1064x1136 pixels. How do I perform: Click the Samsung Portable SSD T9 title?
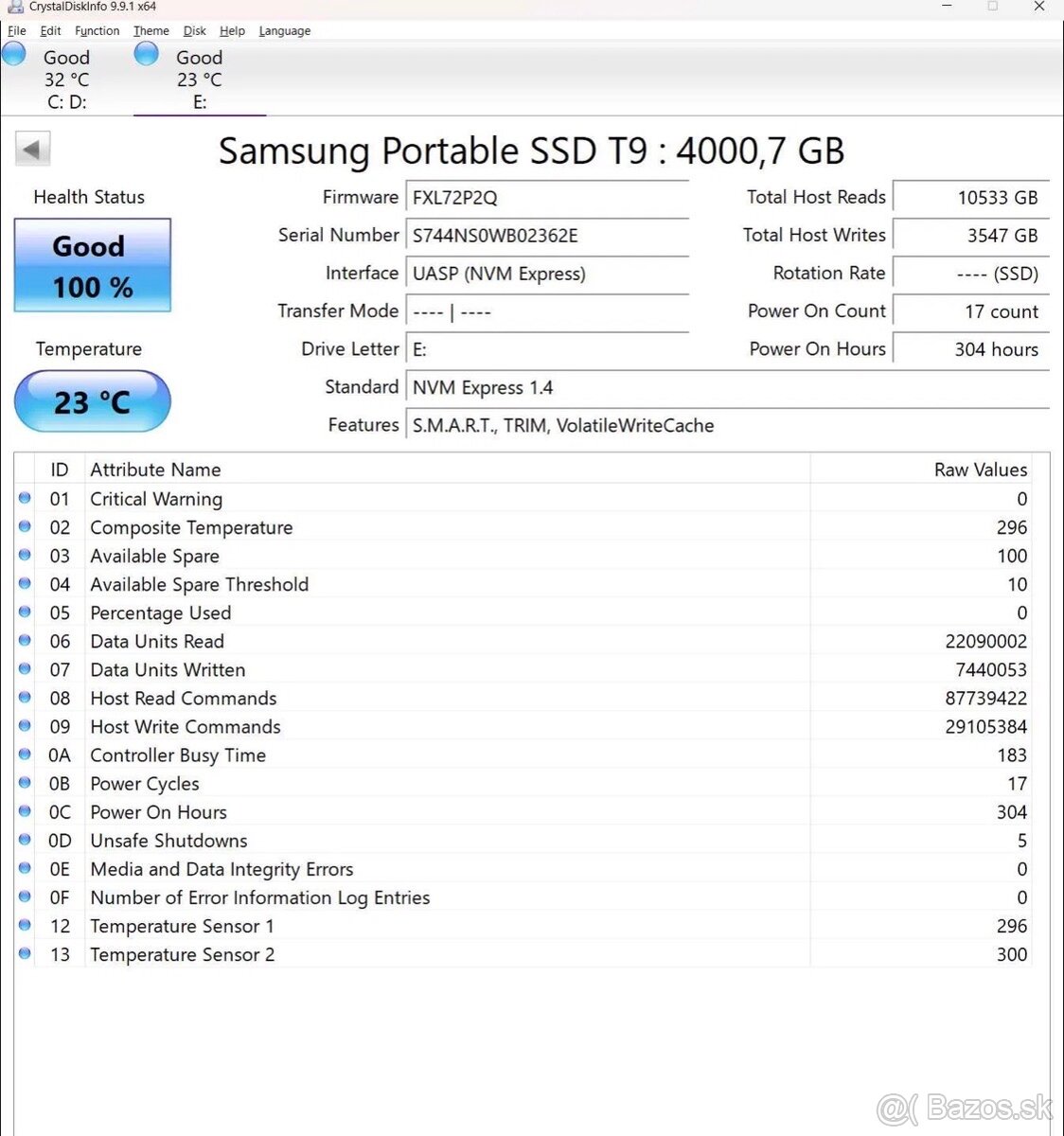[x=531, y=151]
